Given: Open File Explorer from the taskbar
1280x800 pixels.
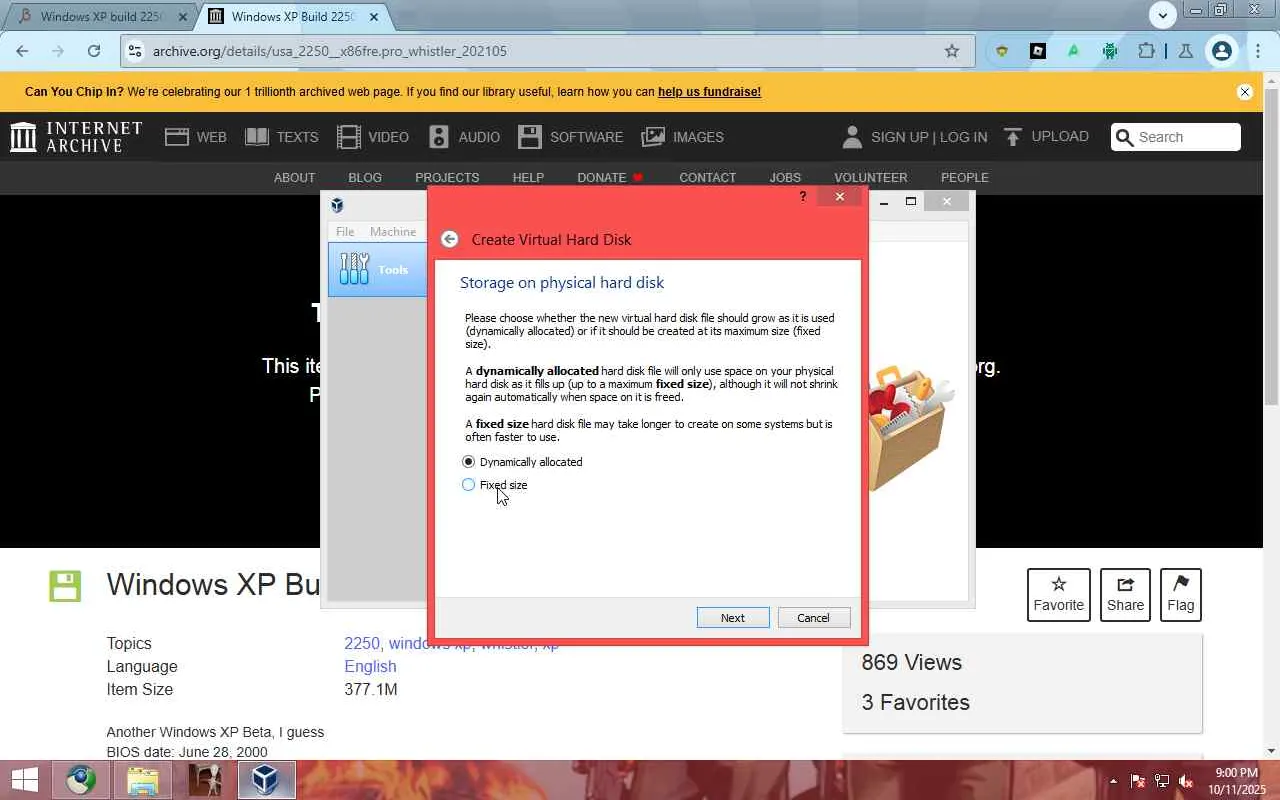Looking at the screenshot, I should (x=143, y=780).
